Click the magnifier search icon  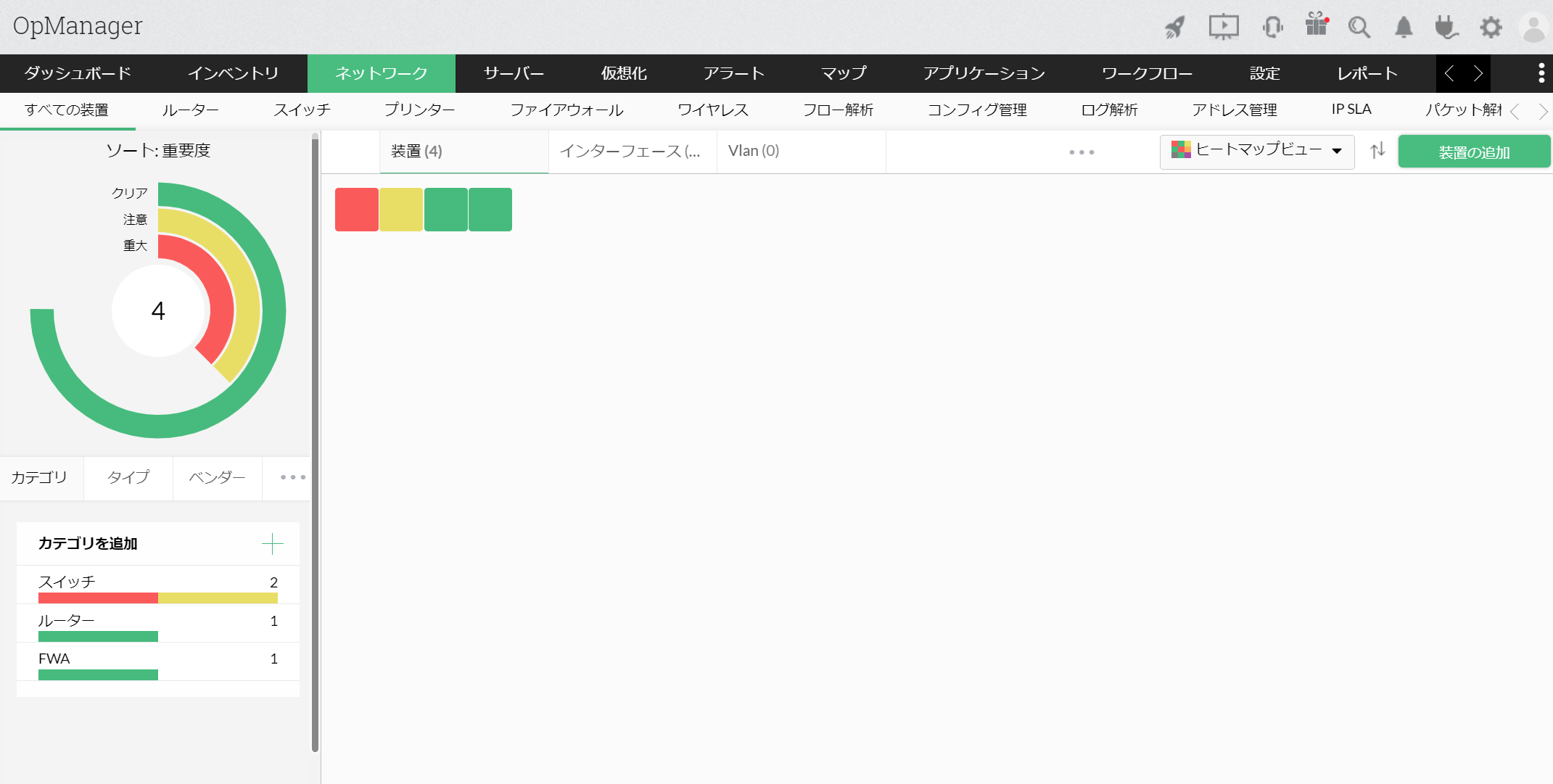tap(1359, 28)
